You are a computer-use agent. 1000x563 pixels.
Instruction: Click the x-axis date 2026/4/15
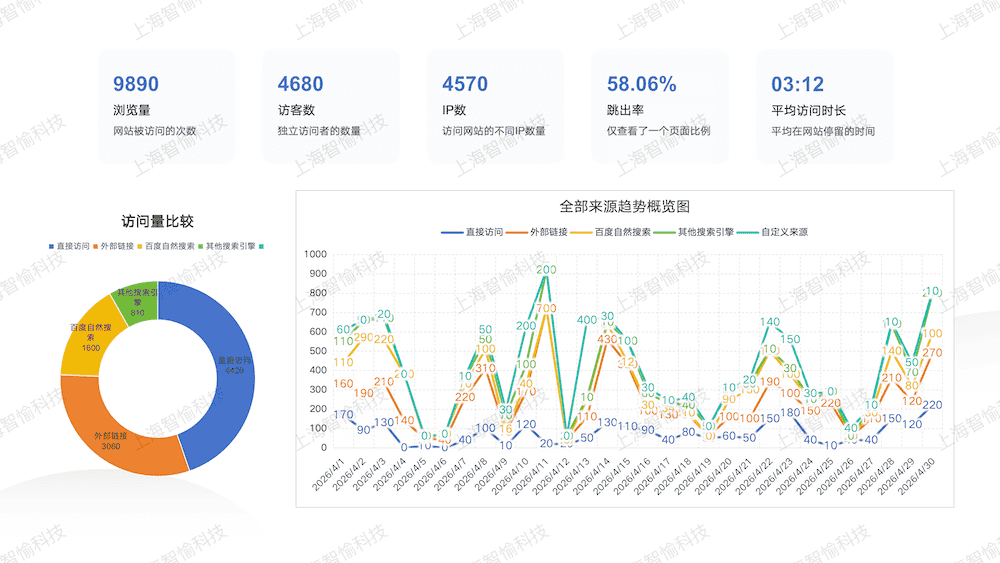point(610,476)
